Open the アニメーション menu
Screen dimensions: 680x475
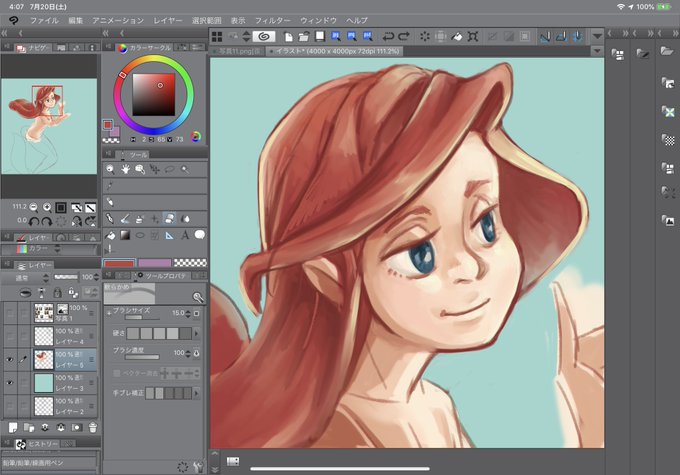pos(118,20)
